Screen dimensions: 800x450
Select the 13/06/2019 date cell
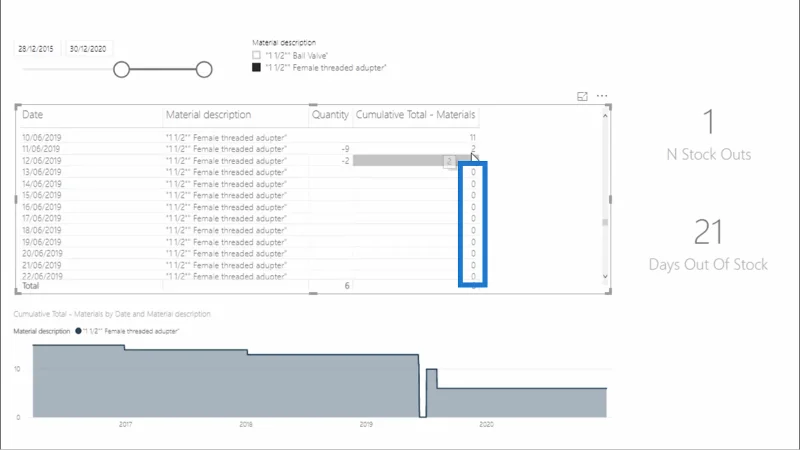41,172
